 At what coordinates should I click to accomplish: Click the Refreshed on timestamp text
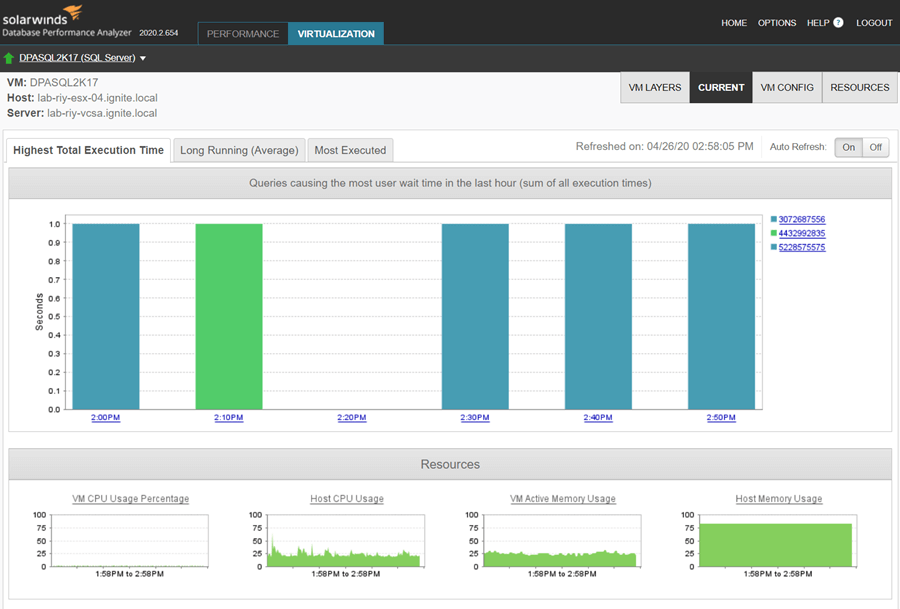665,146
